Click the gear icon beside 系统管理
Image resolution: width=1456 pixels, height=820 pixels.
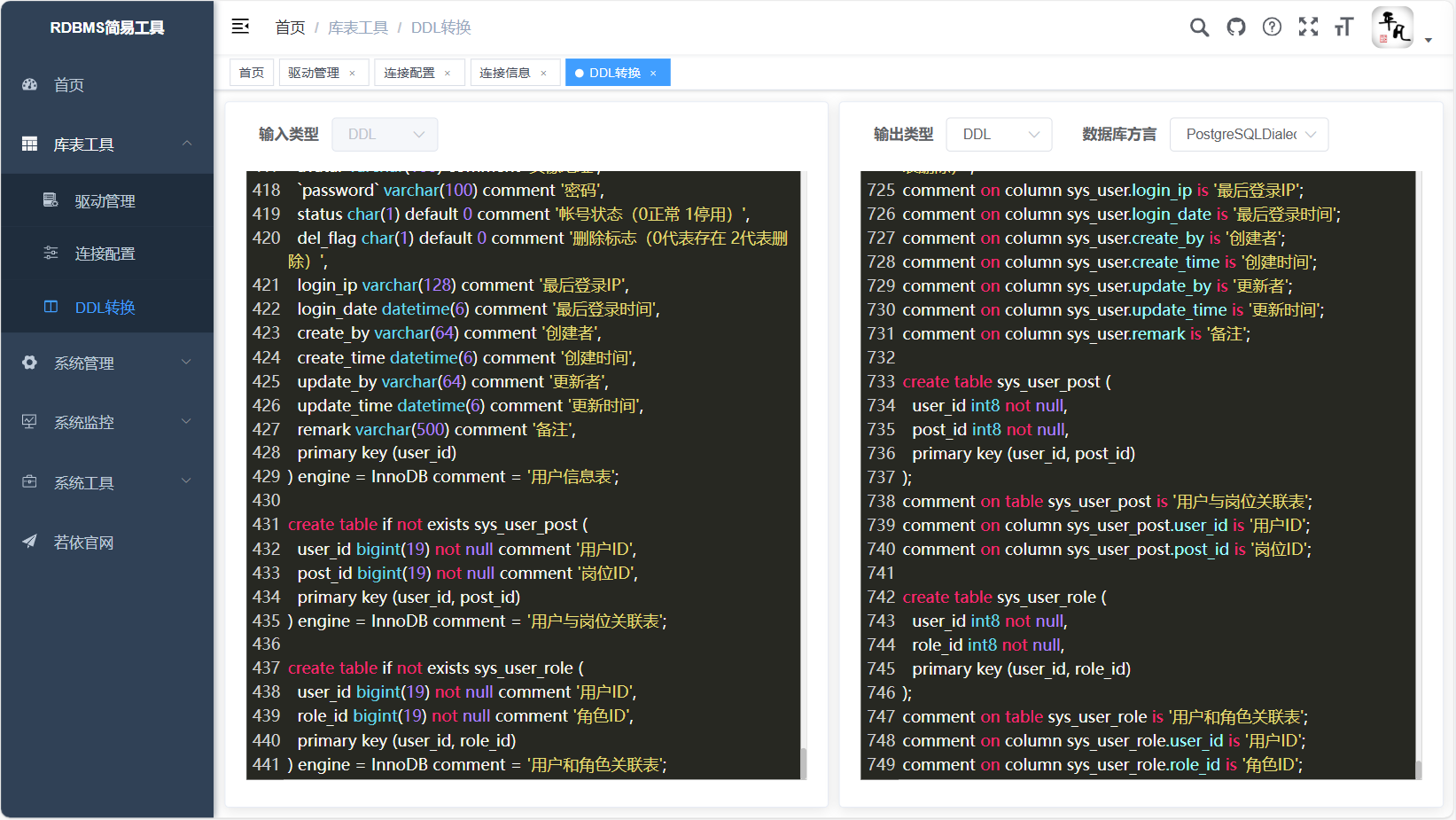click(30, 363)
